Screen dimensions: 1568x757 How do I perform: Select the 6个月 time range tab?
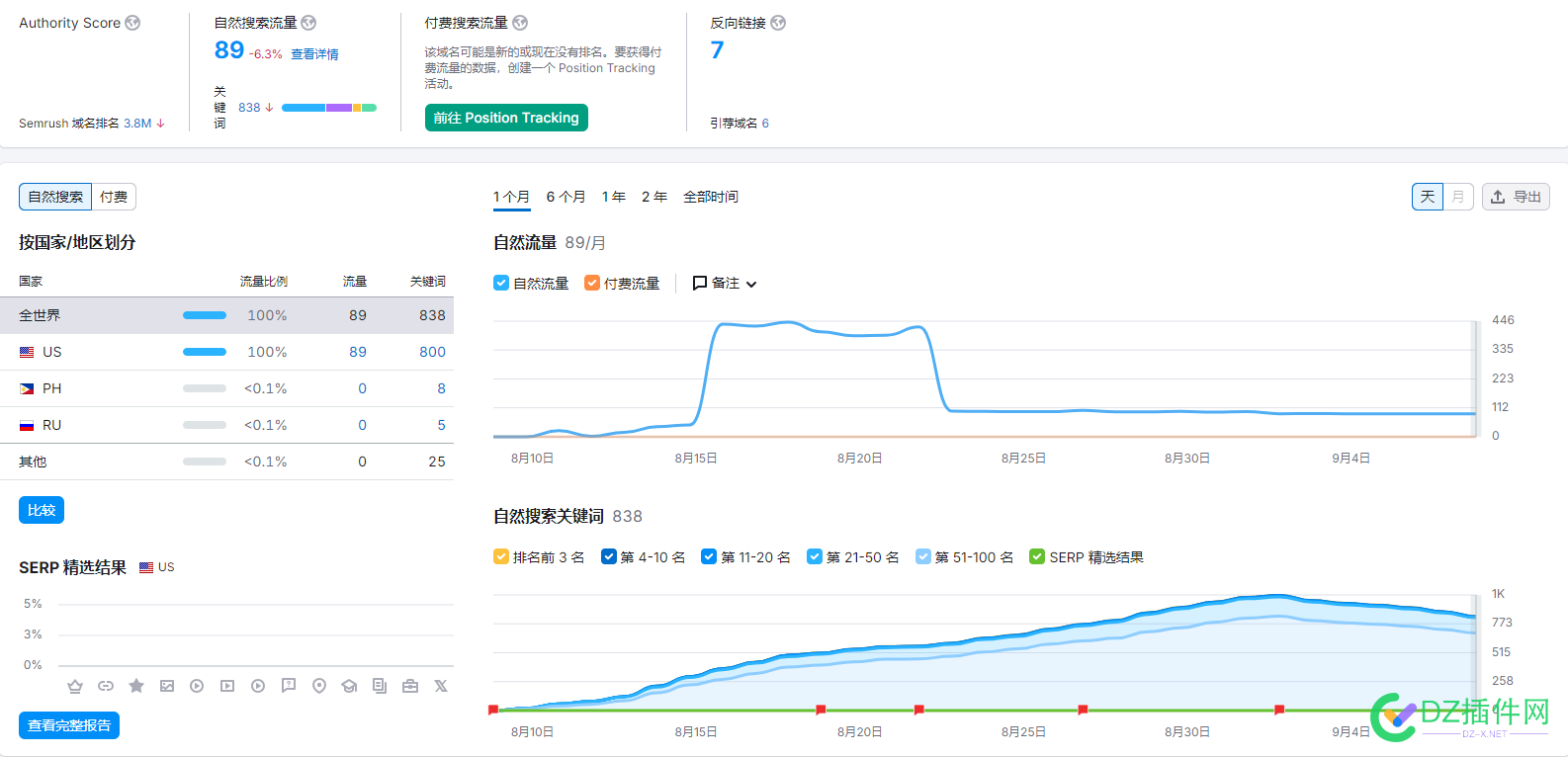pyautogui.click(x=566, y=197)
